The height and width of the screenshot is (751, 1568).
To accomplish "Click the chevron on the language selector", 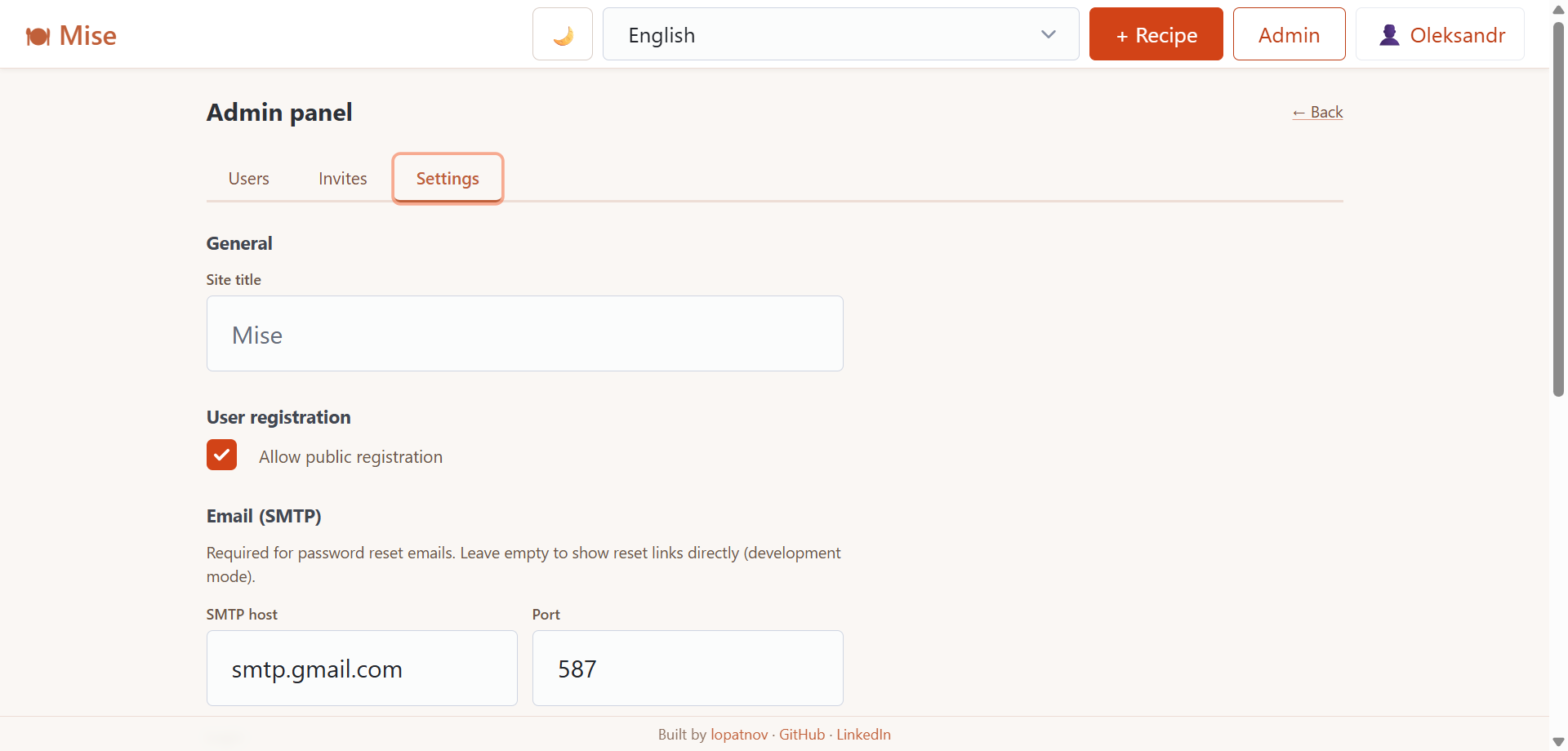I will (x=1047, y=34).
